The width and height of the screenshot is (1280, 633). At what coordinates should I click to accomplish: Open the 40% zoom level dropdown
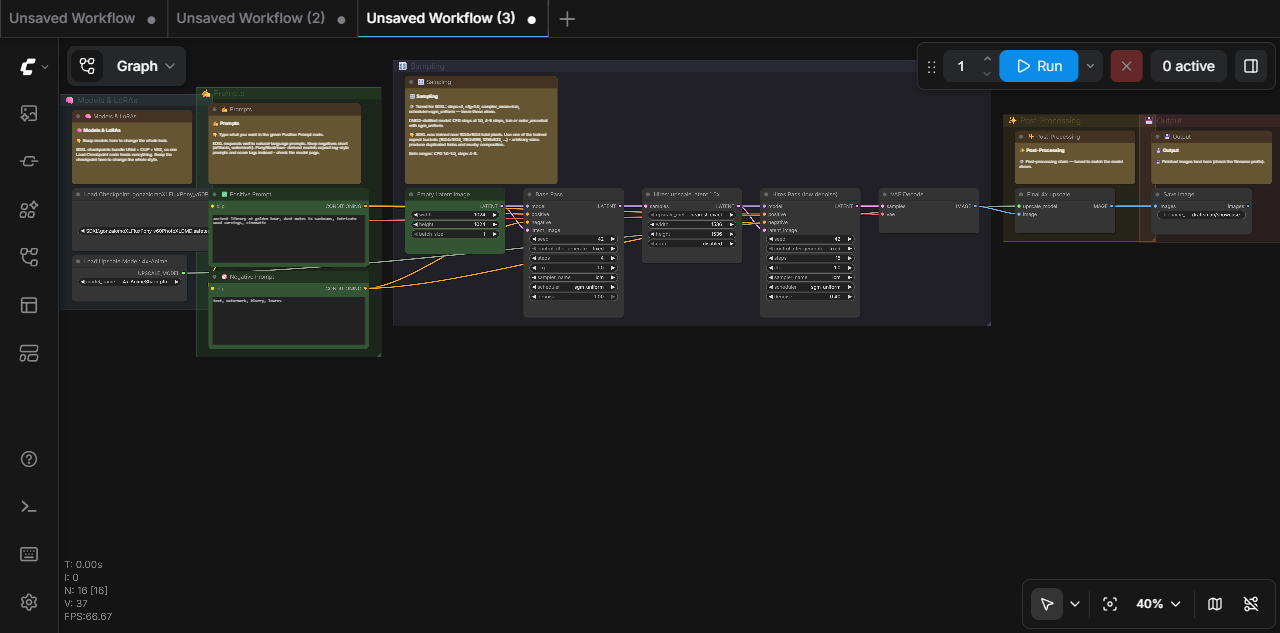click(1158, 604)
